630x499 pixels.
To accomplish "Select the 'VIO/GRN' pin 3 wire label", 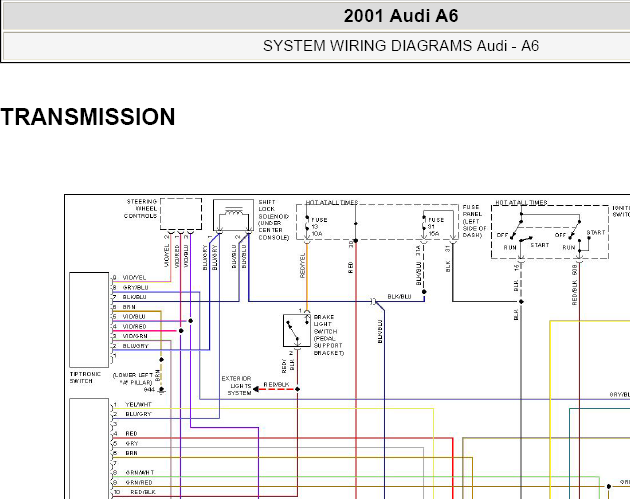I will coord(135,336).
